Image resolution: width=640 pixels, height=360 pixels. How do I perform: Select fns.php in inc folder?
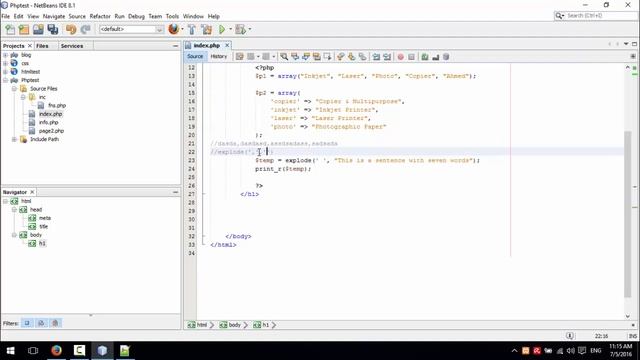point(57,106)
